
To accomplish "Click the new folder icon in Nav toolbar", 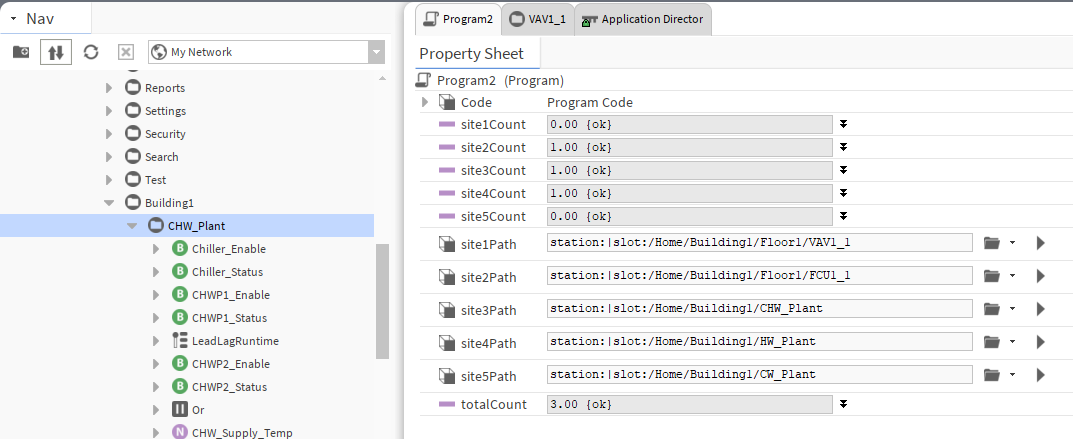I will click(20, 52).
